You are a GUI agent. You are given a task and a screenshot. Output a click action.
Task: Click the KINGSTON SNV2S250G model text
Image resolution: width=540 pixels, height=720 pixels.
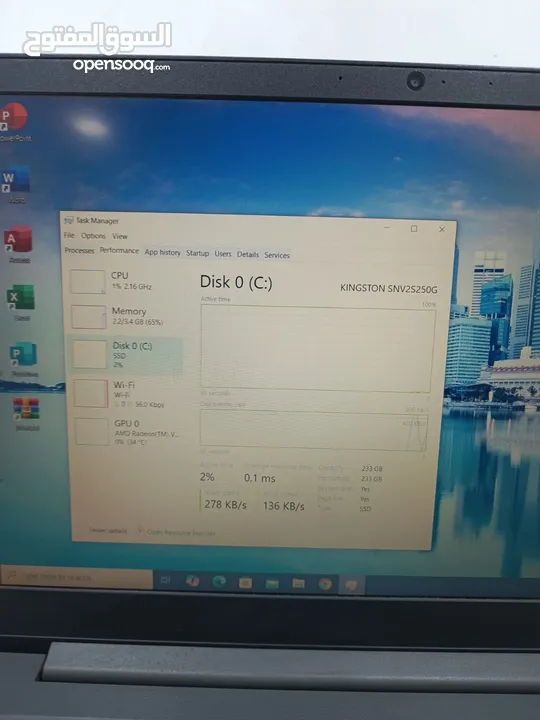point(388,289)
